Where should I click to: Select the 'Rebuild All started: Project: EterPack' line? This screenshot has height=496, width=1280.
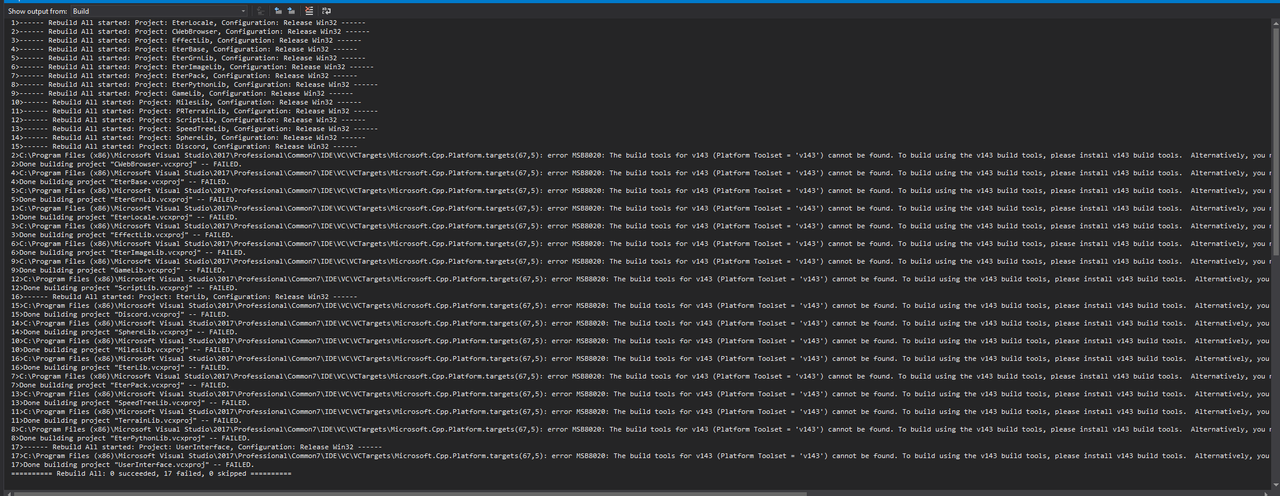pos(184,74)
